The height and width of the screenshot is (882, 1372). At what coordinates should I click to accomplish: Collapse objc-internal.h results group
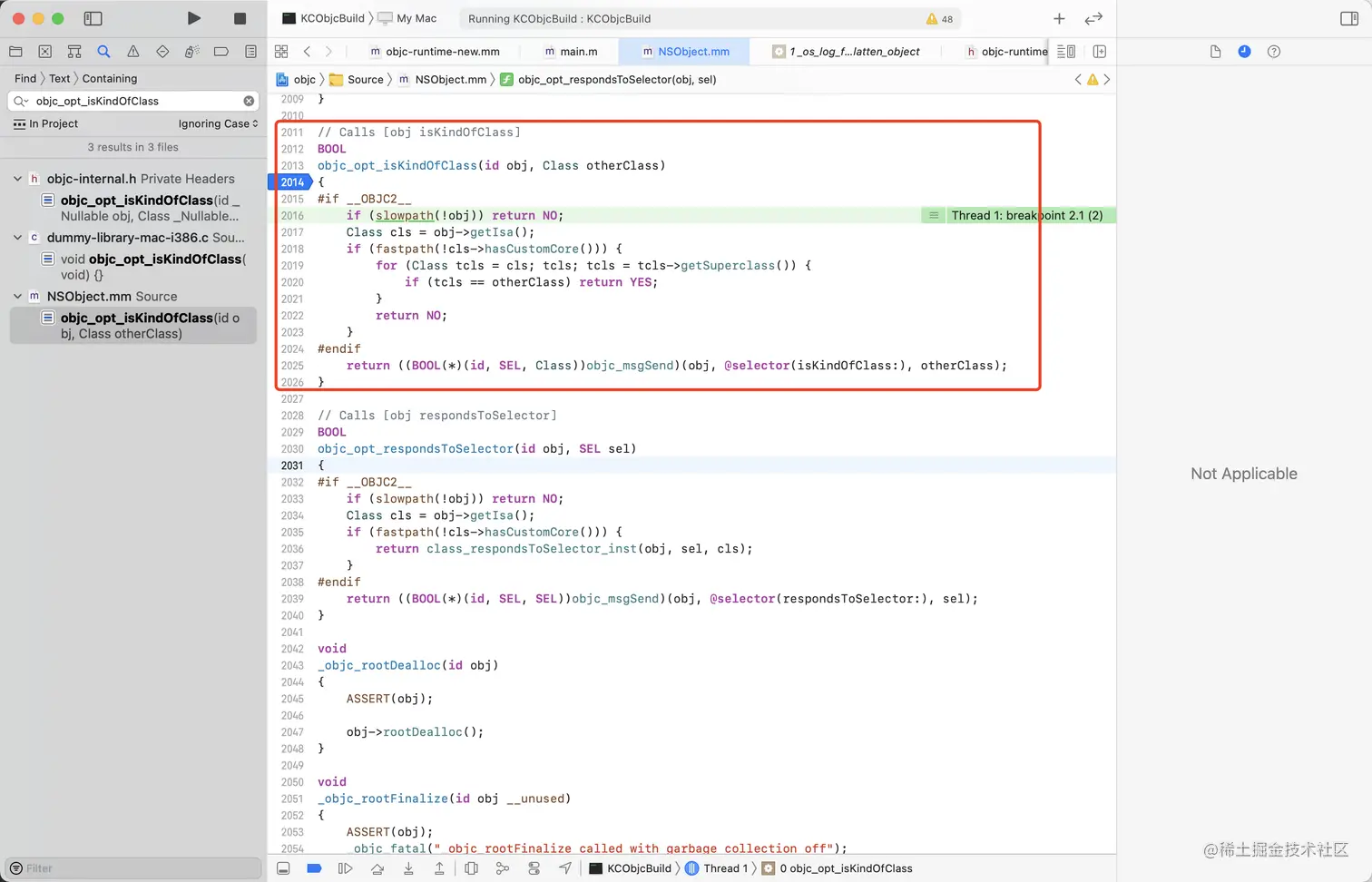17,179
